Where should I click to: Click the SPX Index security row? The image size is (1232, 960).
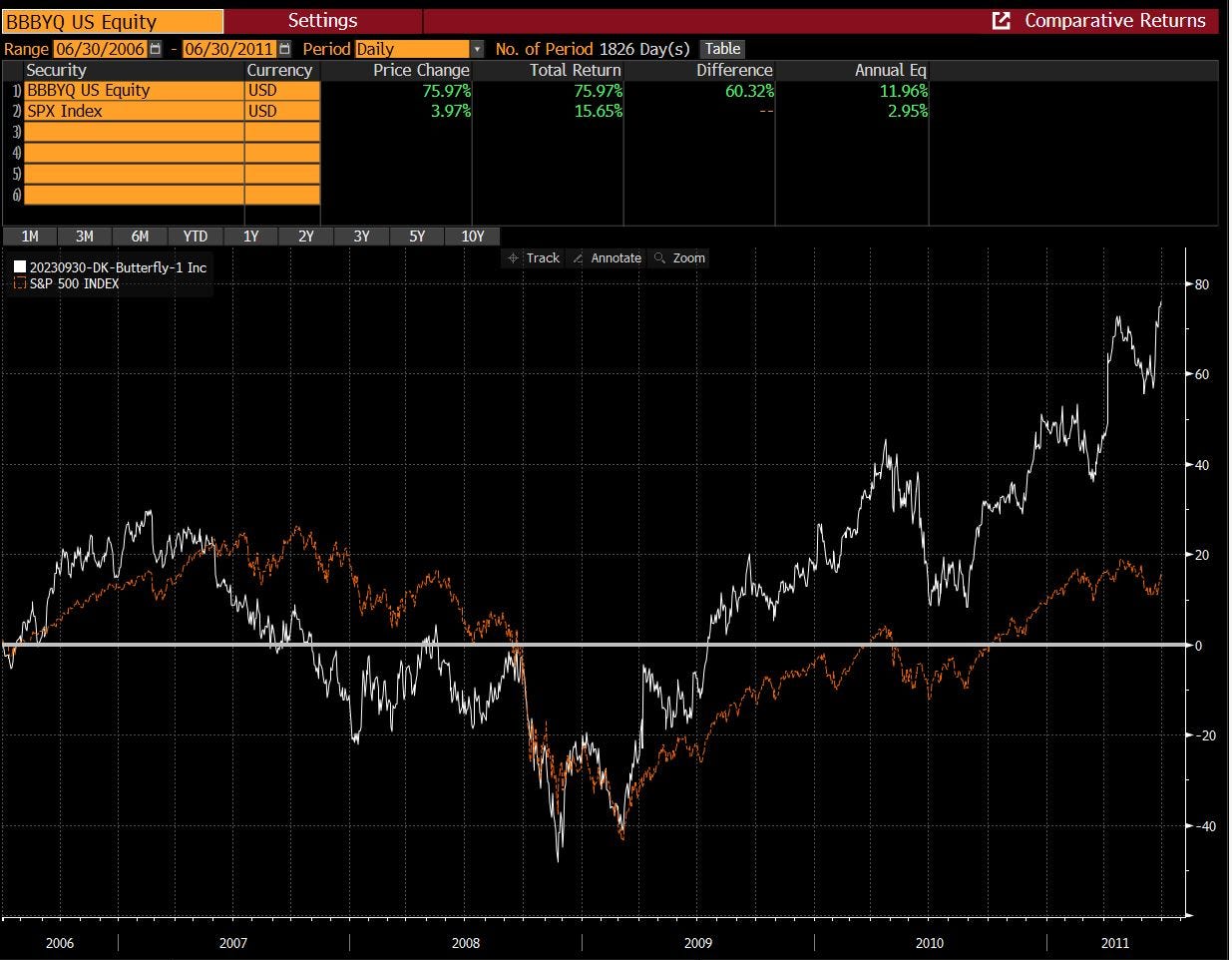coord(134,112)
